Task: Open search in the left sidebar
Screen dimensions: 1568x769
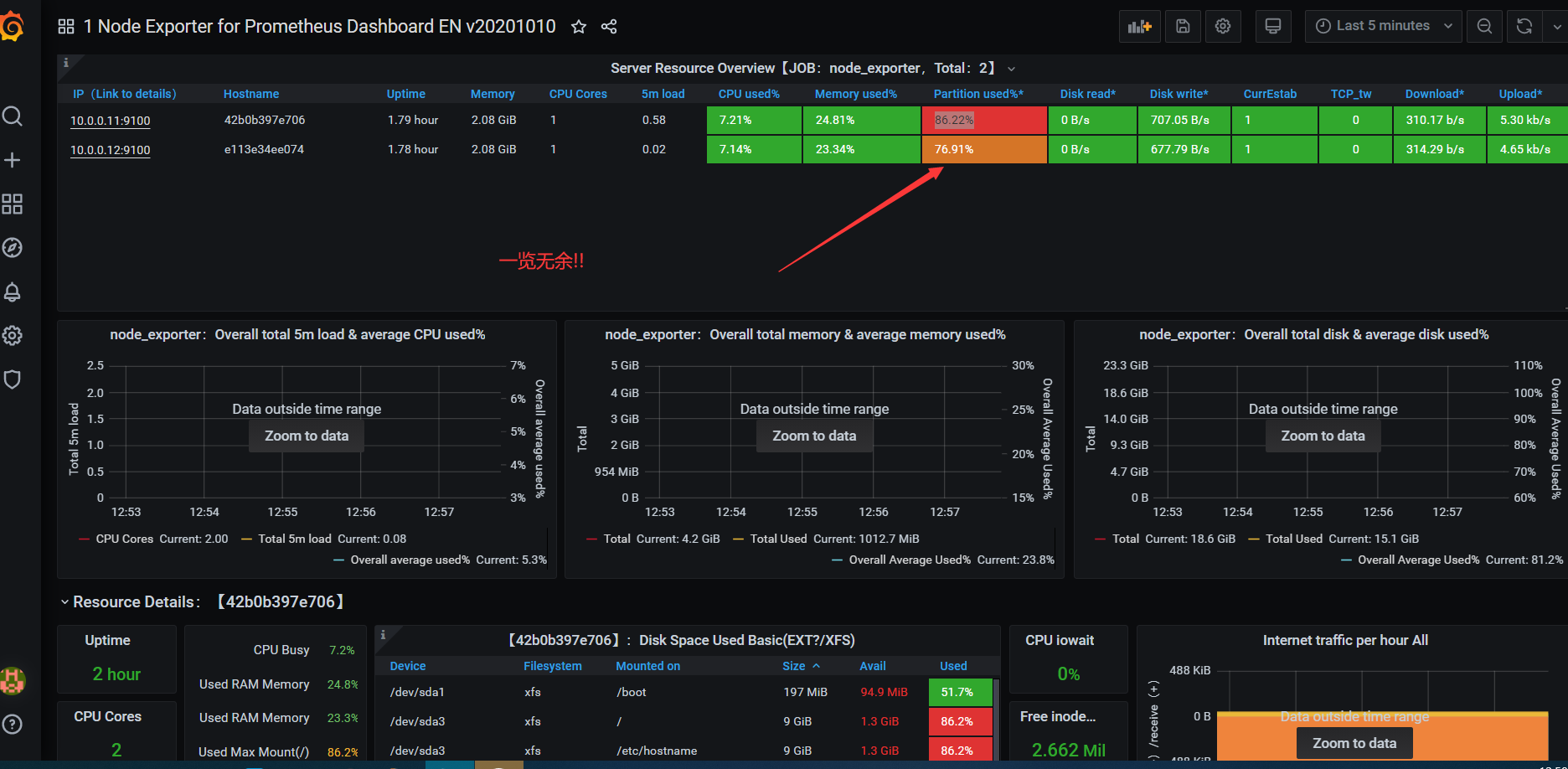Action: tap(12, 116)
